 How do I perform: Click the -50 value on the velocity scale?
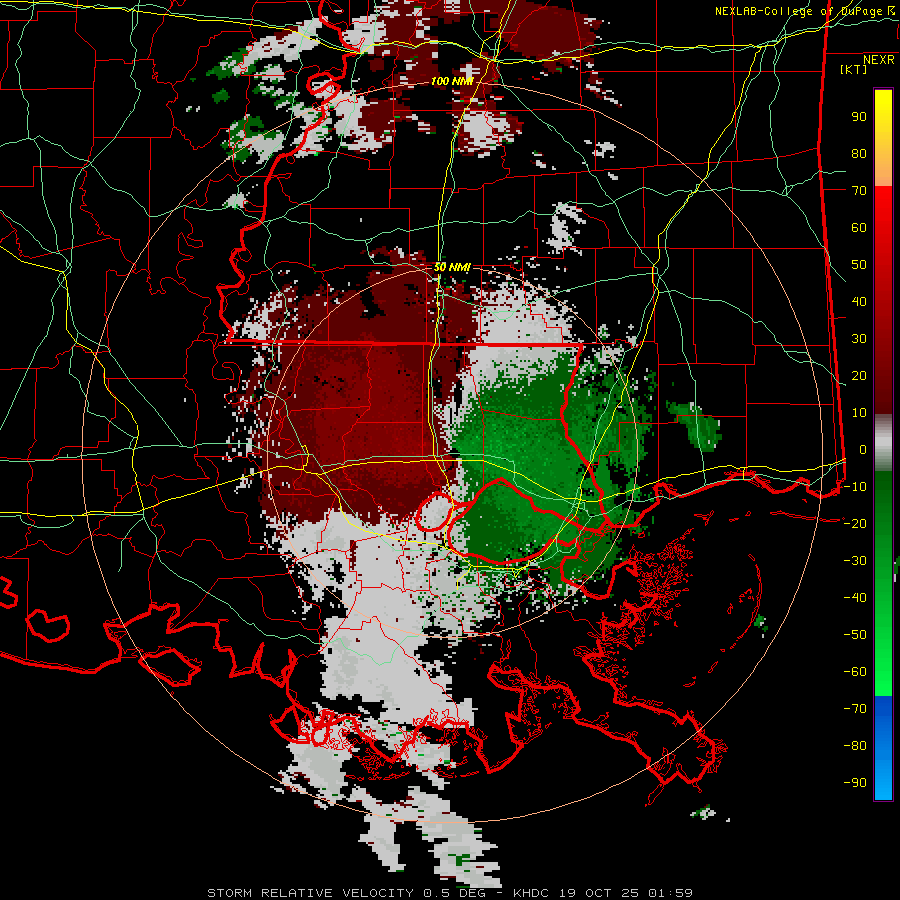pos(855,635)
